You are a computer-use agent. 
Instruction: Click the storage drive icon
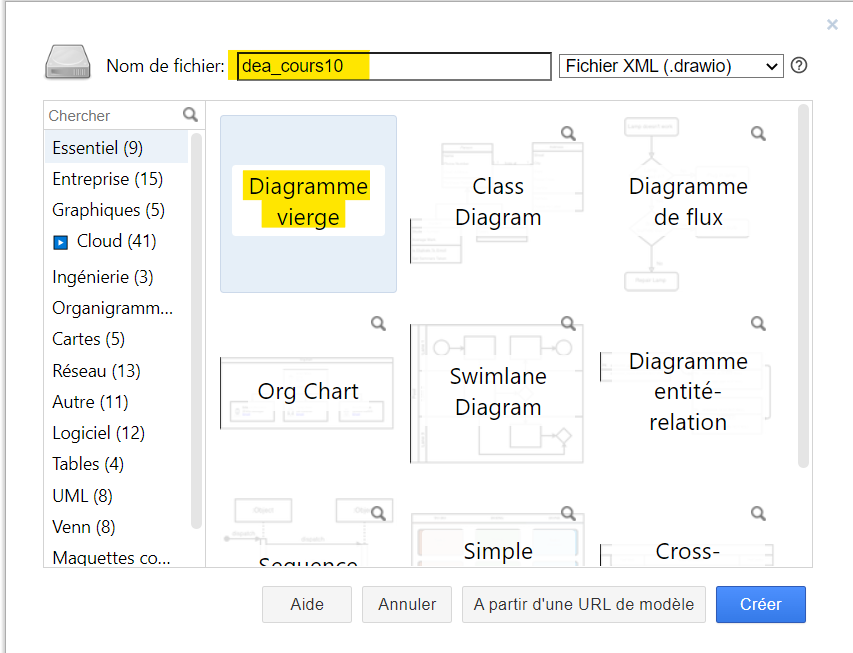(x=68, y=63)
